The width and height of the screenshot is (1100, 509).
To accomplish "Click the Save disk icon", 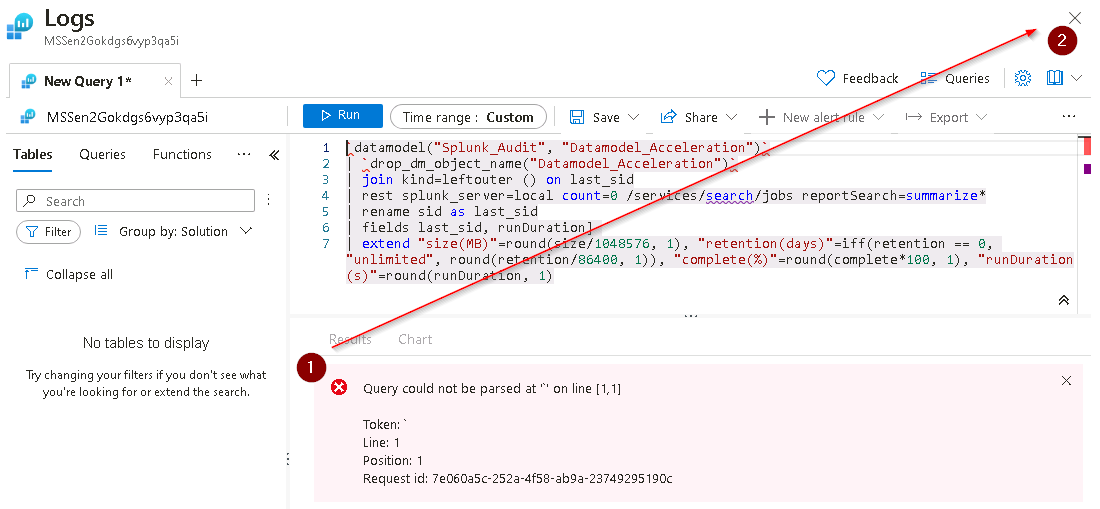I will pyautogui.click(x=577, y=117).
